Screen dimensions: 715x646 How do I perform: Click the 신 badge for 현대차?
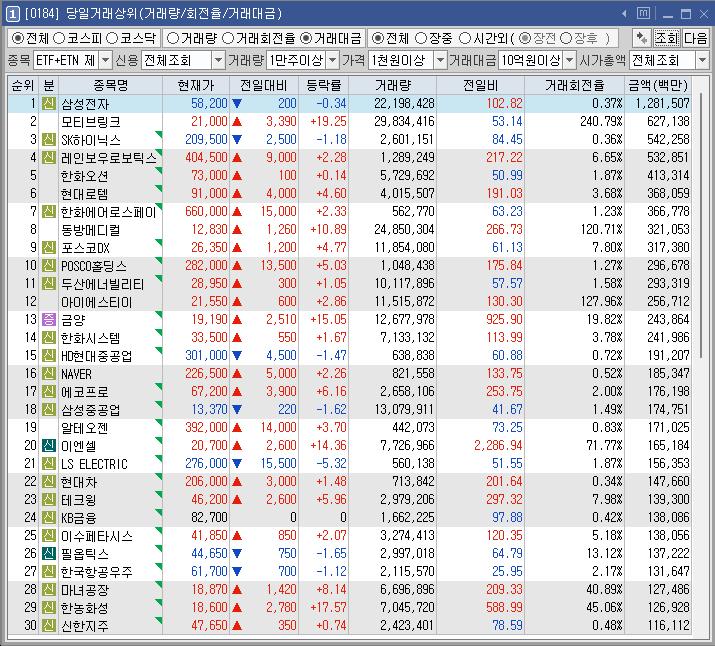[49, 481]
